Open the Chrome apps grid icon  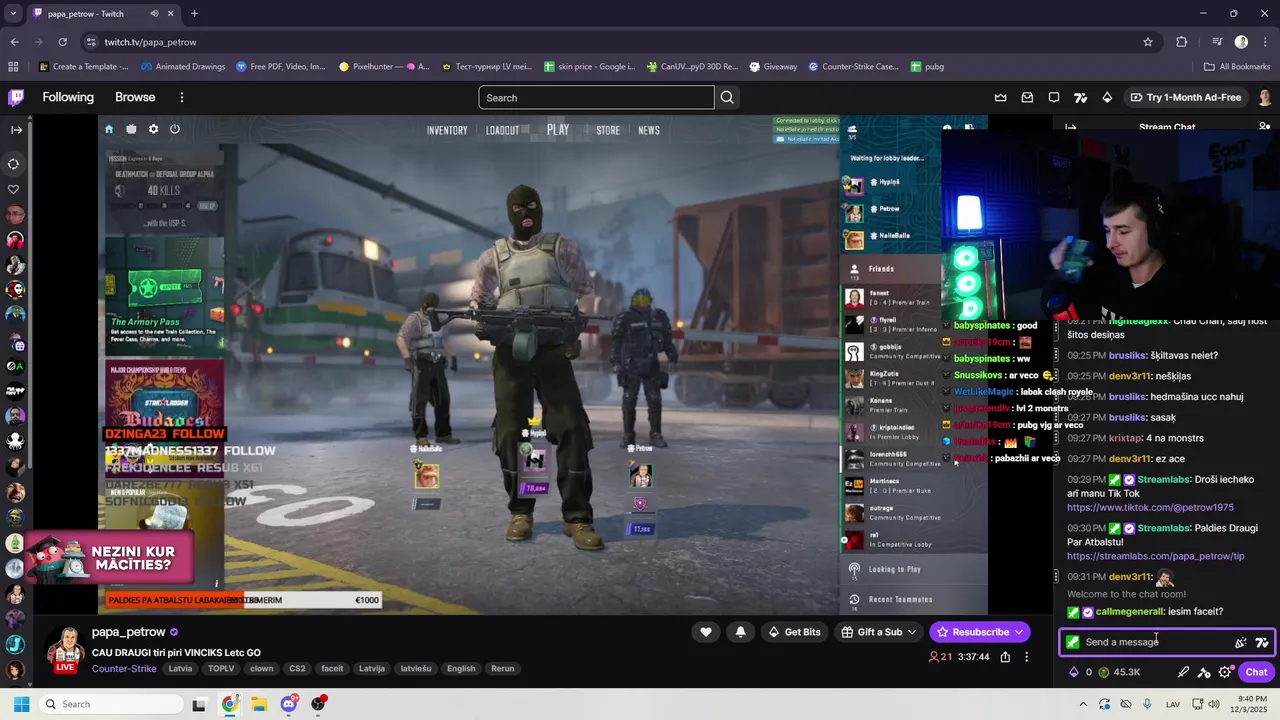click(13, 67)
